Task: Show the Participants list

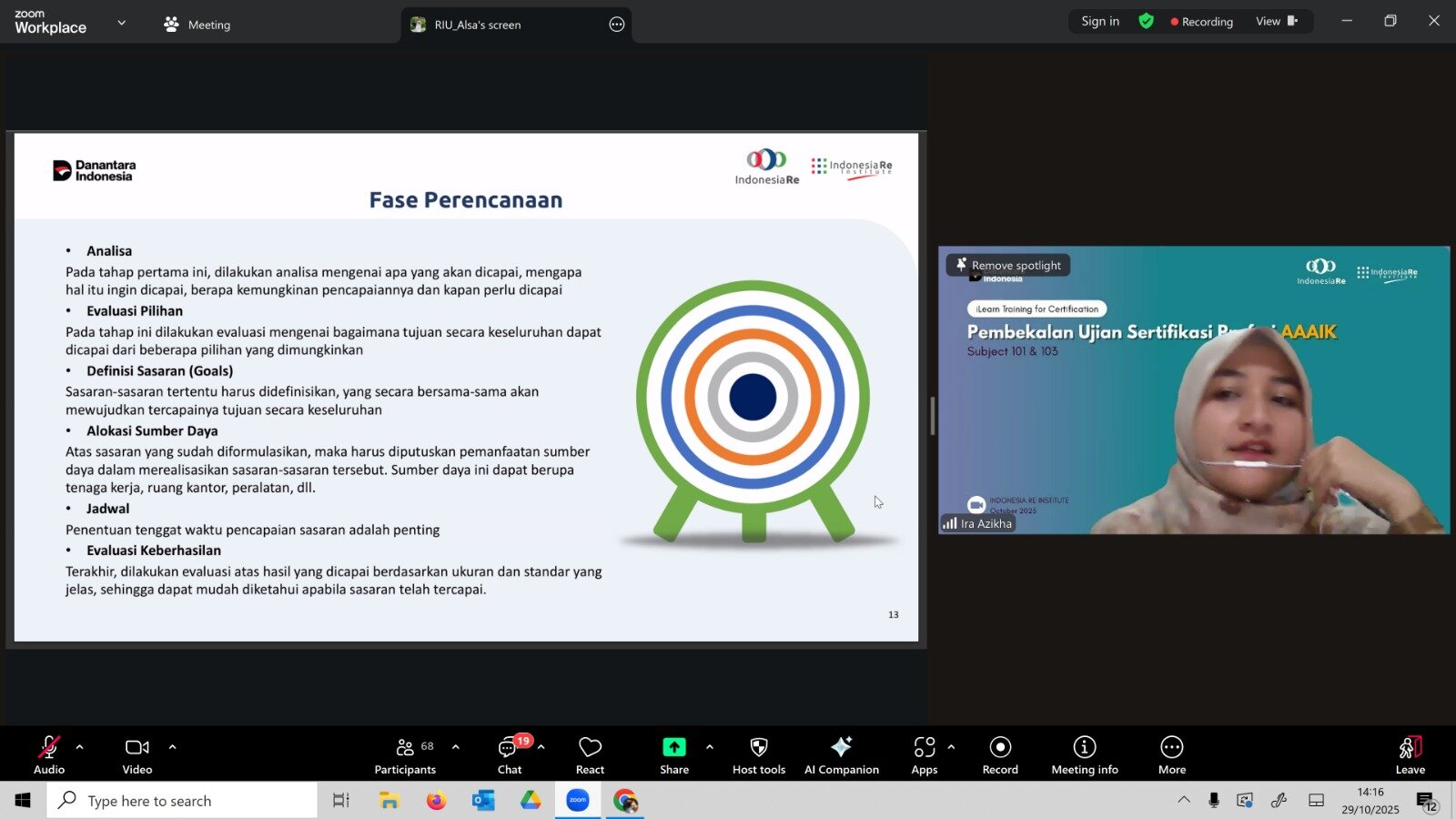Action: (x=405, y=754)
